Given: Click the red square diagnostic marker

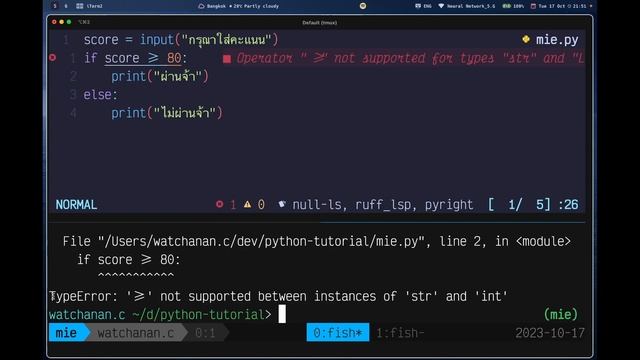Looking at the screenshot, I should (x=227, y=59).
